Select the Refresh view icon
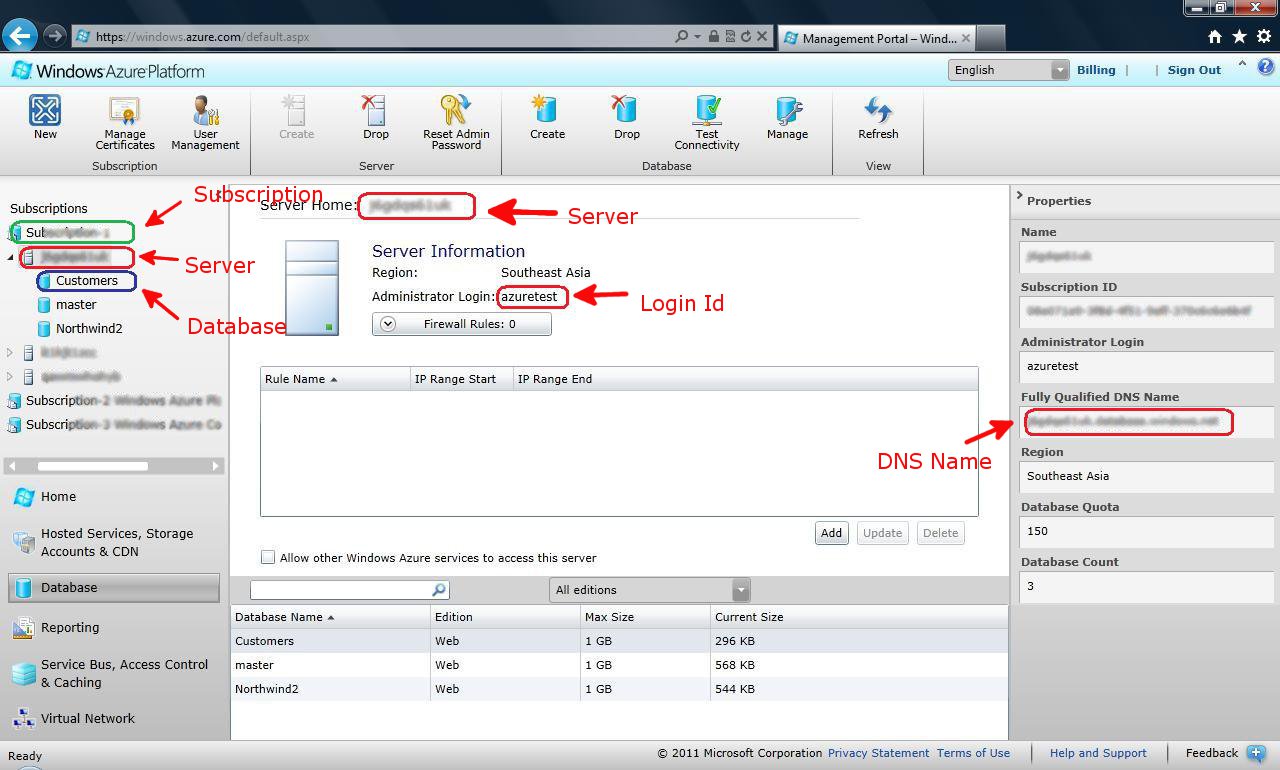This screenshot has width=1280, height=770. pyautogui.click(x=877, y=120)
